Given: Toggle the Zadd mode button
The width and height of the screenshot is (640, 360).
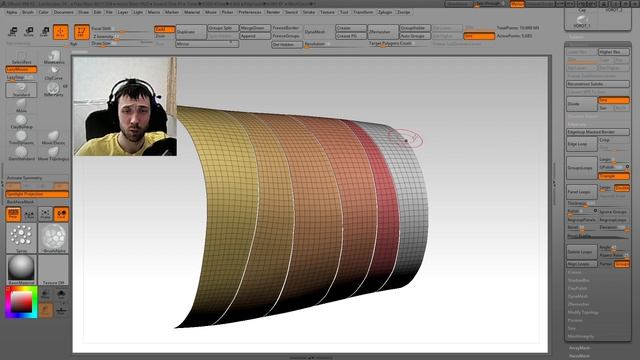Looking at the screenshot, I should tap(164, 29).
